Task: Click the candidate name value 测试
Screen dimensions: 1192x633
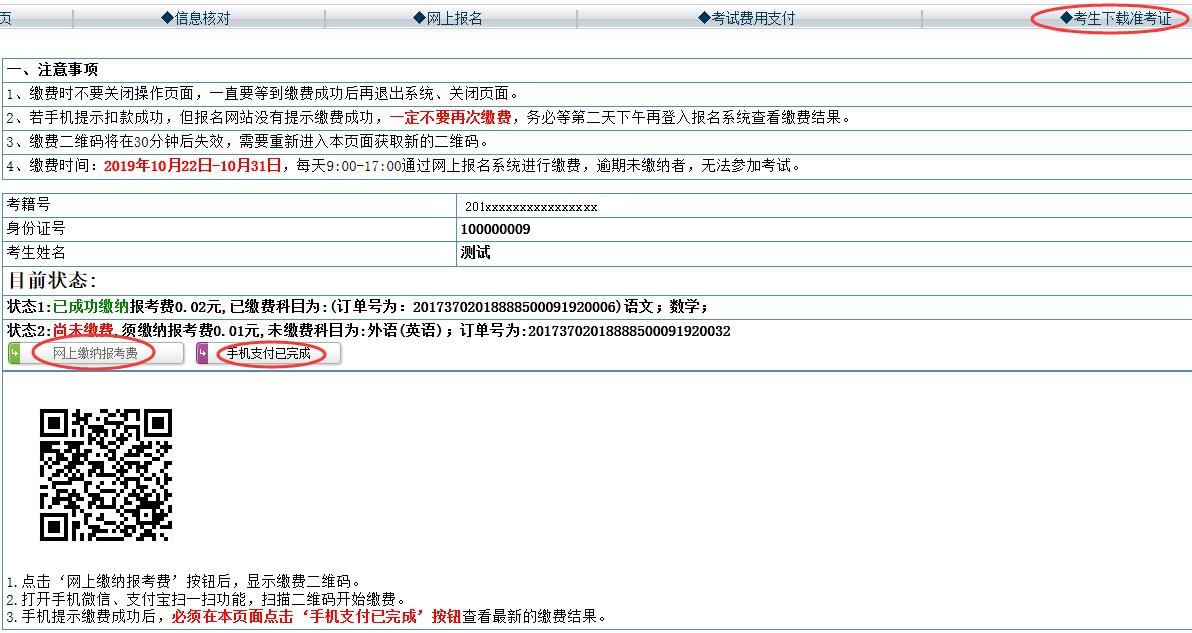Action: [x=475, y=253]
